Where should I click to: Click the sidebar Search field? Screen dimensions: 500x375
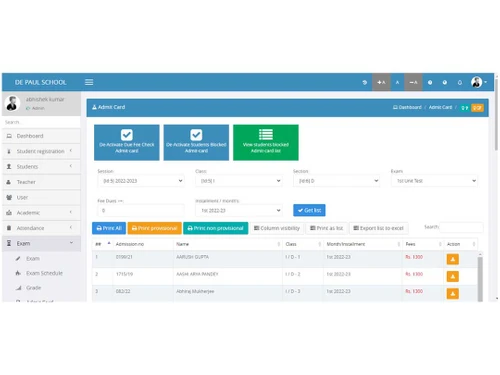pyautogui.click(x=41, y=122)
